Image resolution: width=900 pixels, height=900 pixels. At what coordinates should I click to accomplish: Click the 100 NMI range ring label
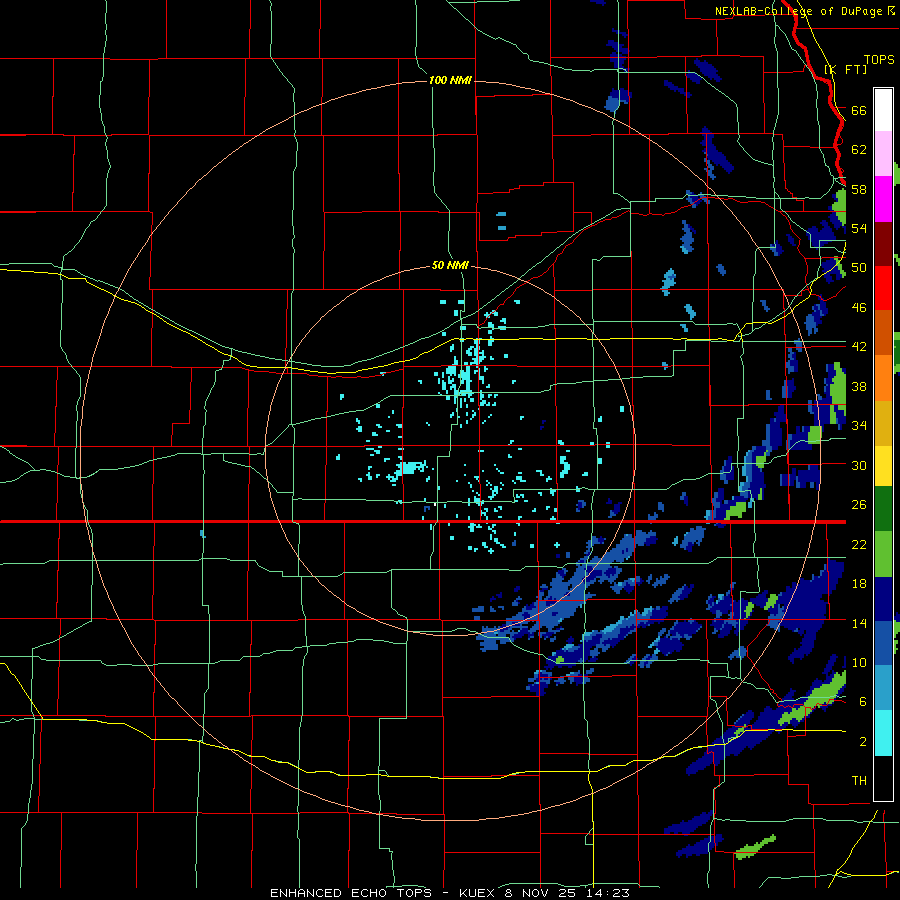[450, 80]
